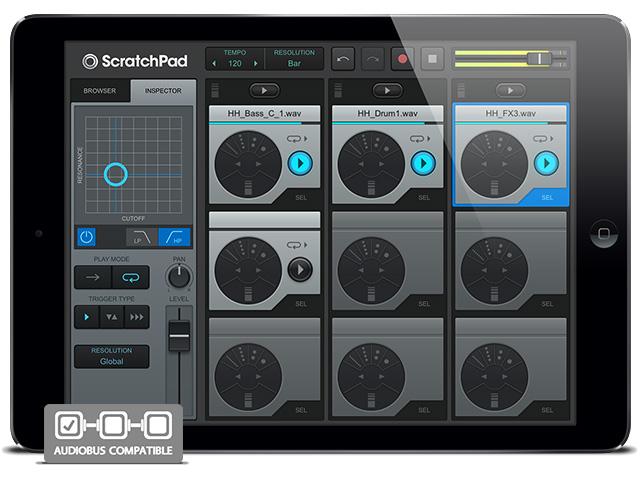The image size is (640, 480).
Task: Select one-shot arrow play mode
Action: [93, 277]
